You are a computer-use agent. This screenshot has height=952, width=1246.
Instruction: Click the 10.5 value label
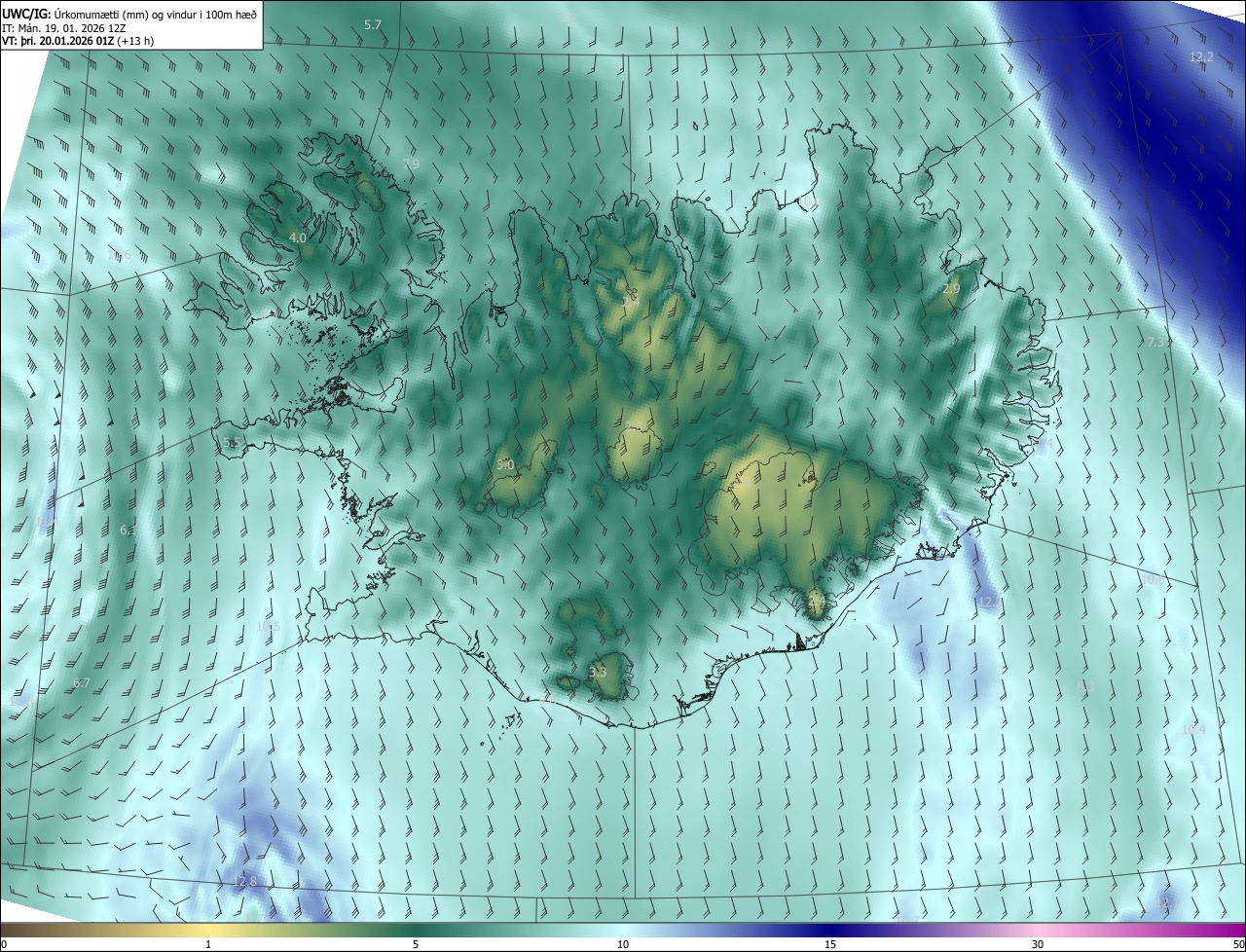[x=268, y=626]
